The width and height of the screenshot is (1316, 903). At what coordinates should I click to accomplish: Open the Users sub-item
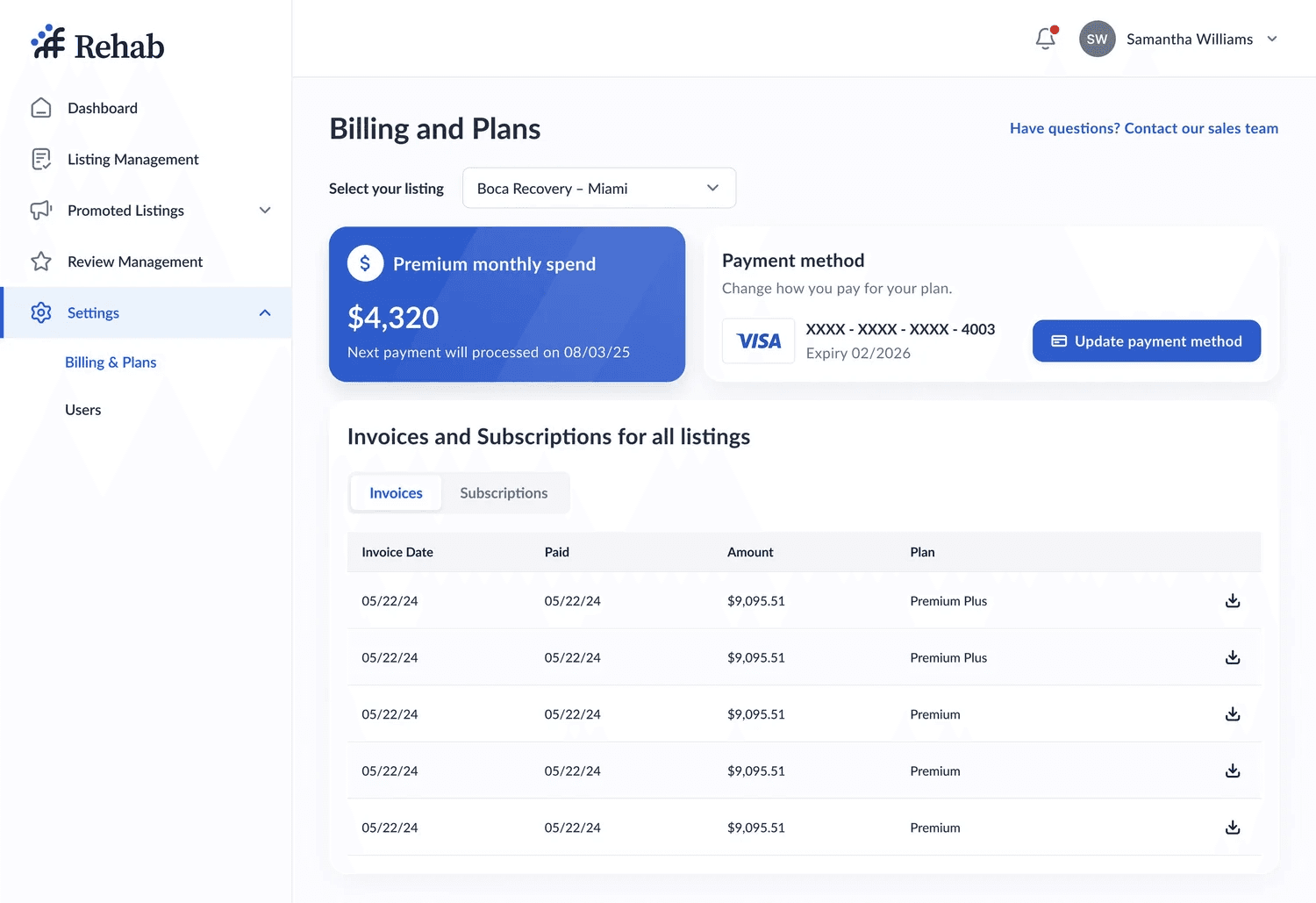pos(83,410)
